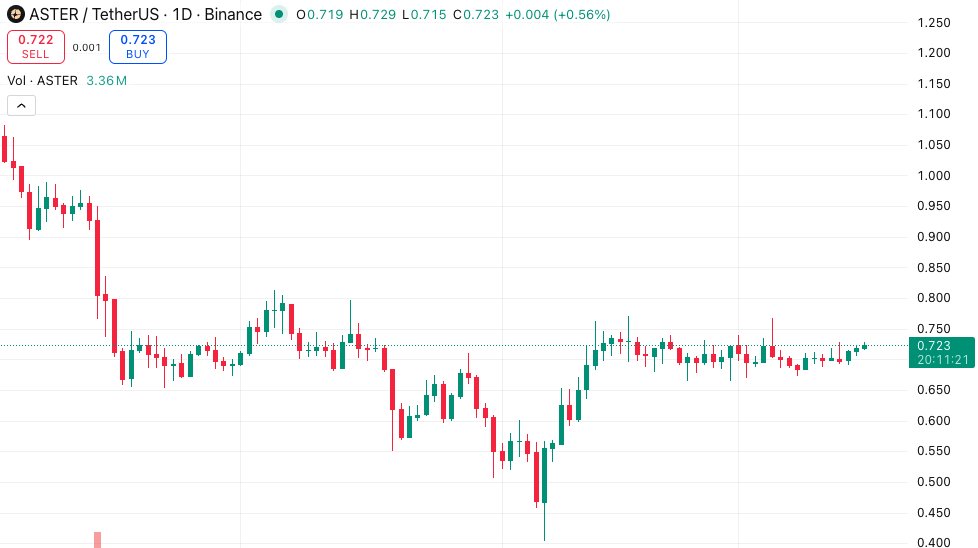The width and height of the screenshot is (978, 548).
Task: Open the ASTER / TetherUS symbol title
Action: click(92, 15)
